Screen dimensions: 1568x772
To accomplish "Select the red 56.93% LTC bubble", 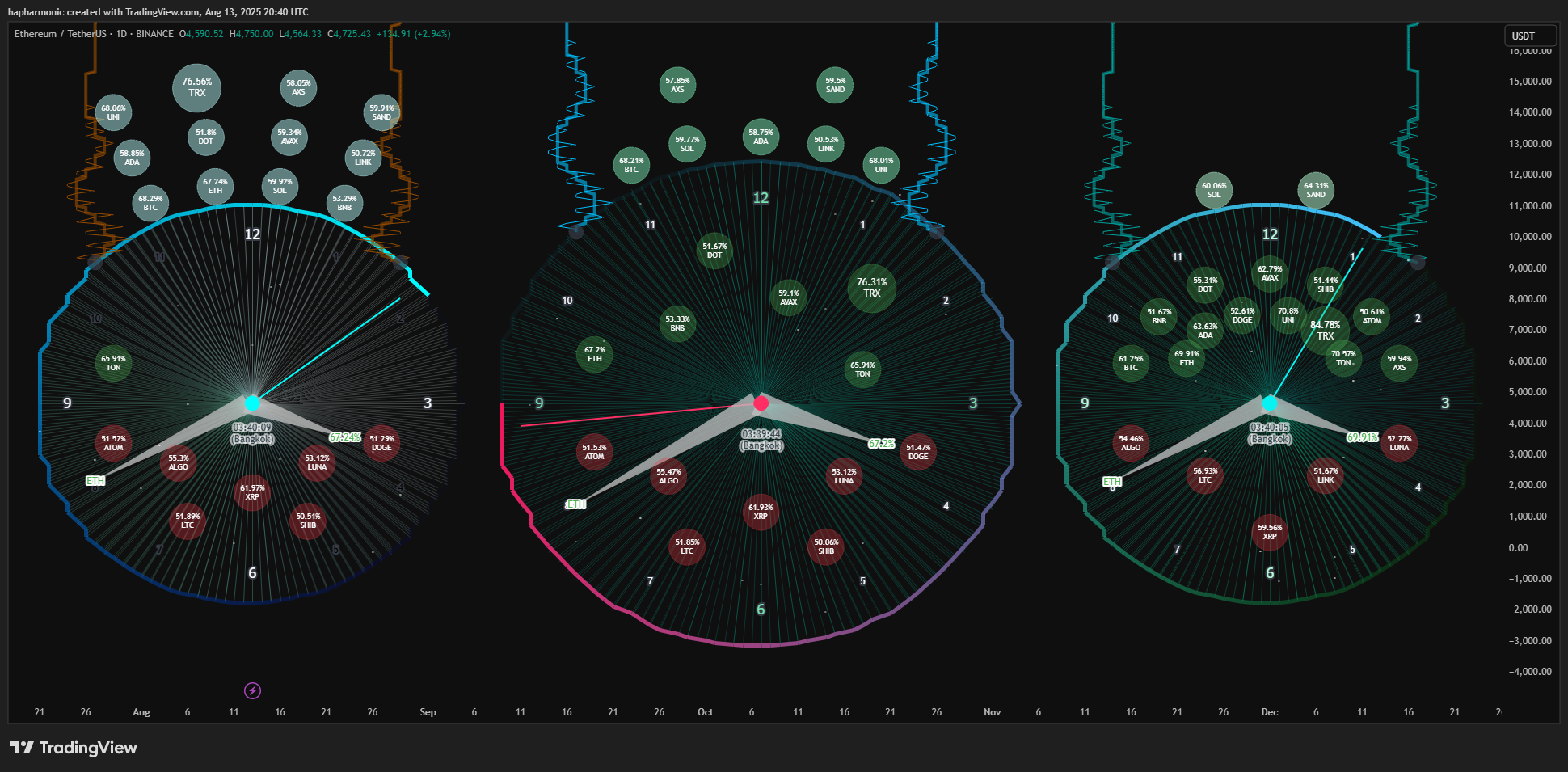I will pyautogui.click(x=1205, y=475).
